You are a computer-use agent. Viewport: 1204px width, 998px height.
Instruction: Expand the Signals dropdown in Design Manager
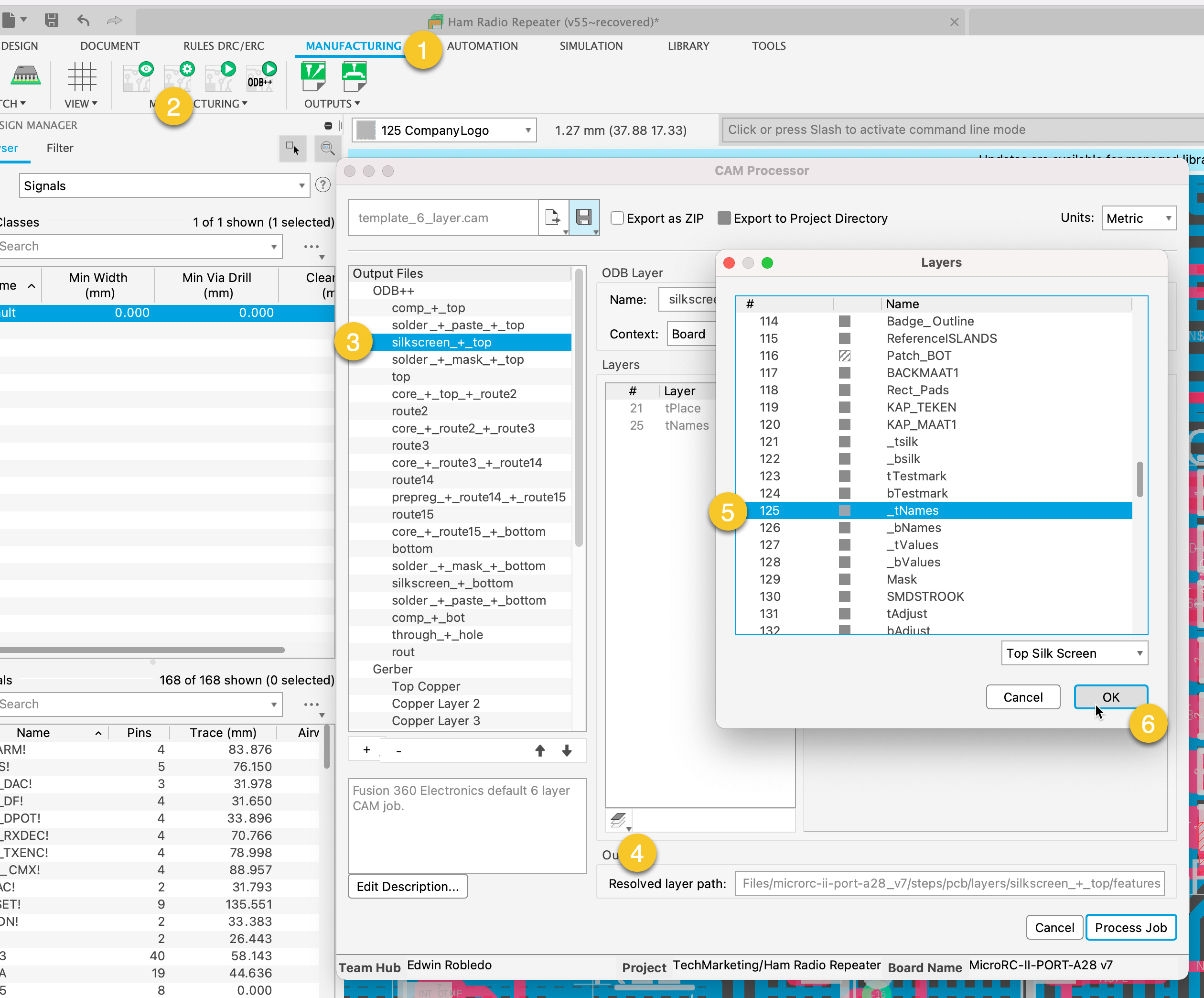pos(164,186)
